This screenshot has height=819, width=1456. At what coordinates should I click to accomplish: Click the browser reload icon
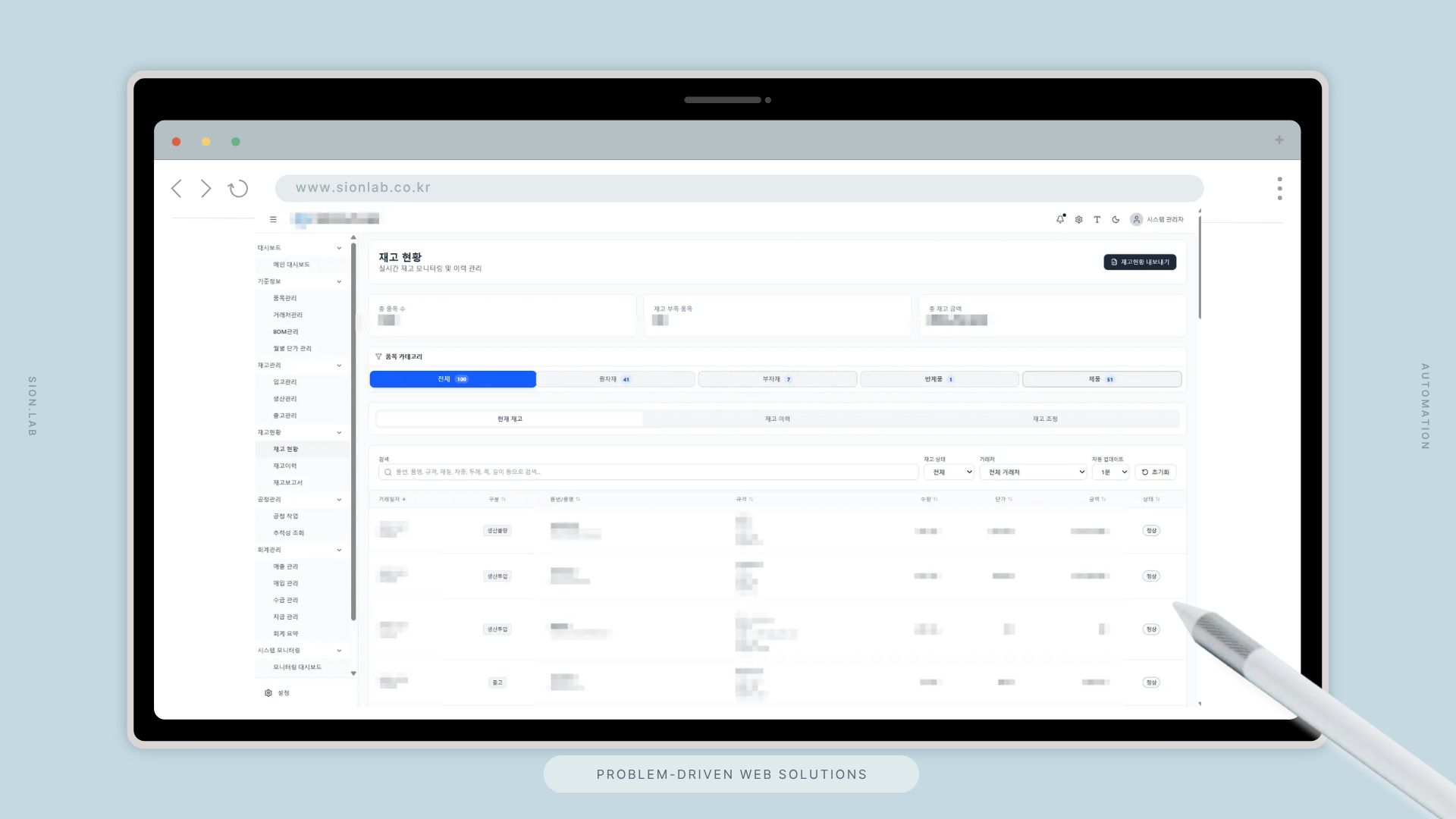[238, 188]
